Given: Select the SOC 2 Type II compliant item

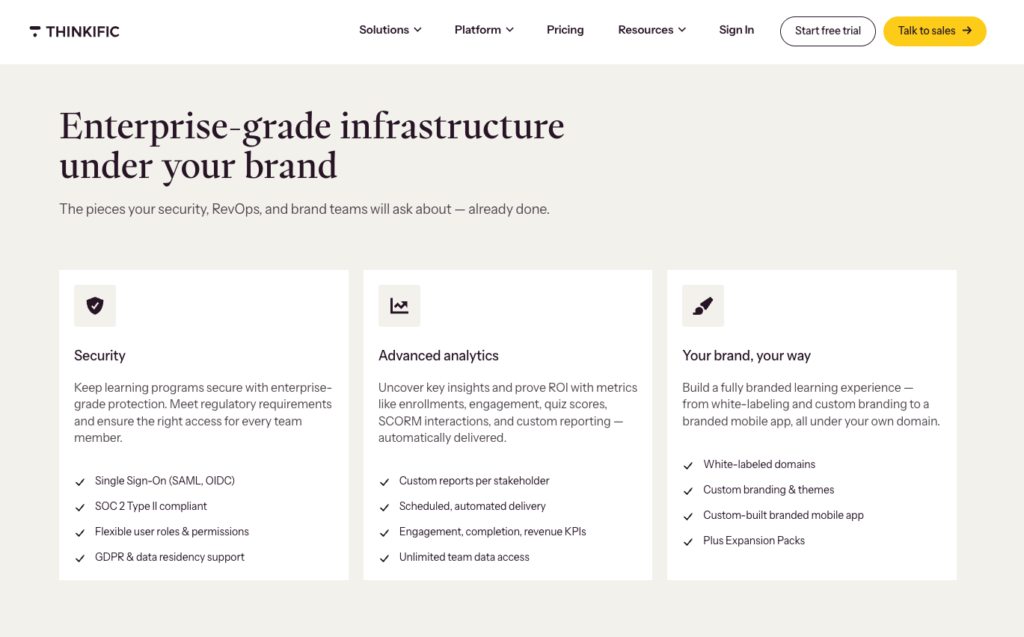Looking at the screenshot, I should pyautogui.click(x=150, y=506).
